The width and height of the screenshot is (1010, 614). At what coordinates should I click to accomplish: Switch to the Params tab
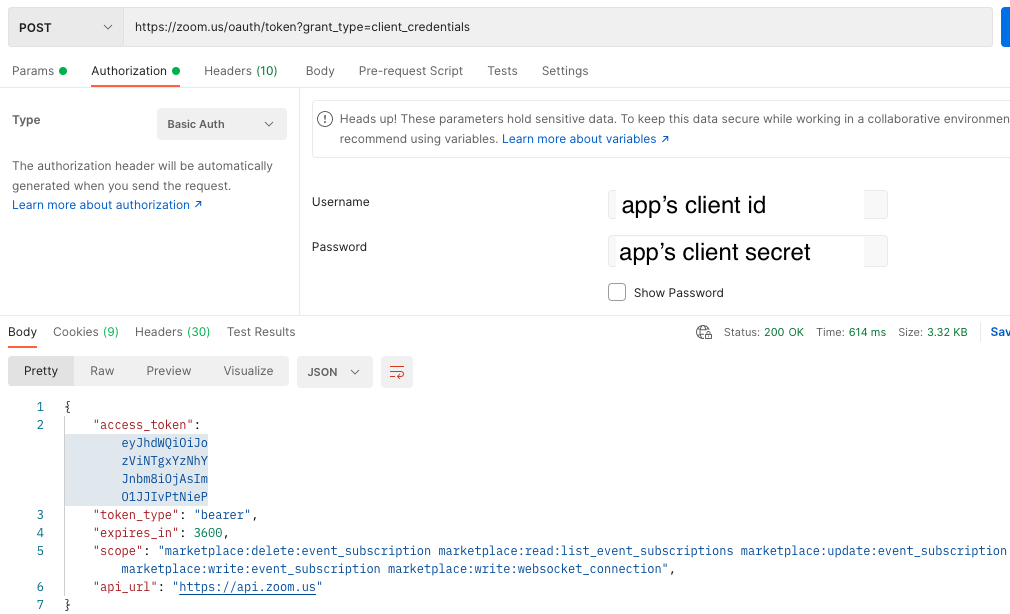click(x=34, y=71)
